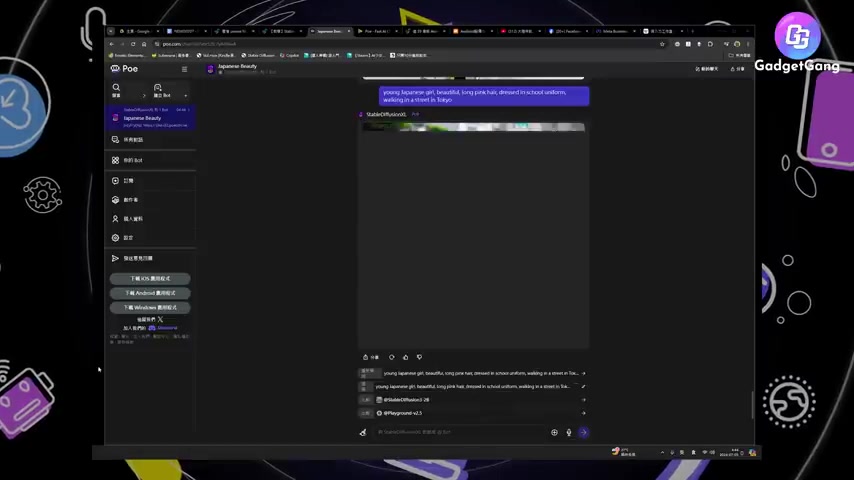The image size is (854, 480).
Task: Attach a file with plus circle icon
Action: (554, 433)
